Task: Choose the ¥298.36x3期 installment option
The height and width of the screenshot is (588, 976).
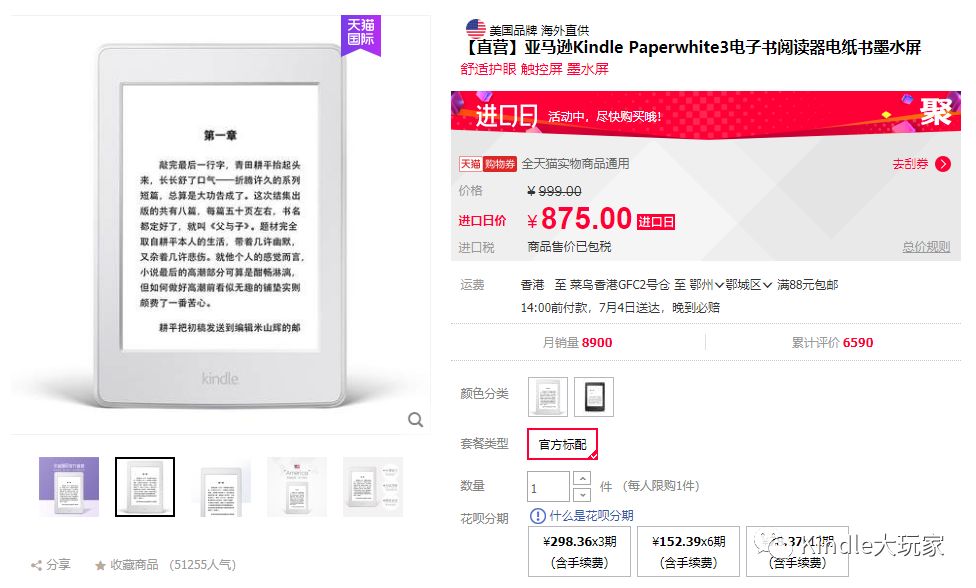Action: click(580, 552)
